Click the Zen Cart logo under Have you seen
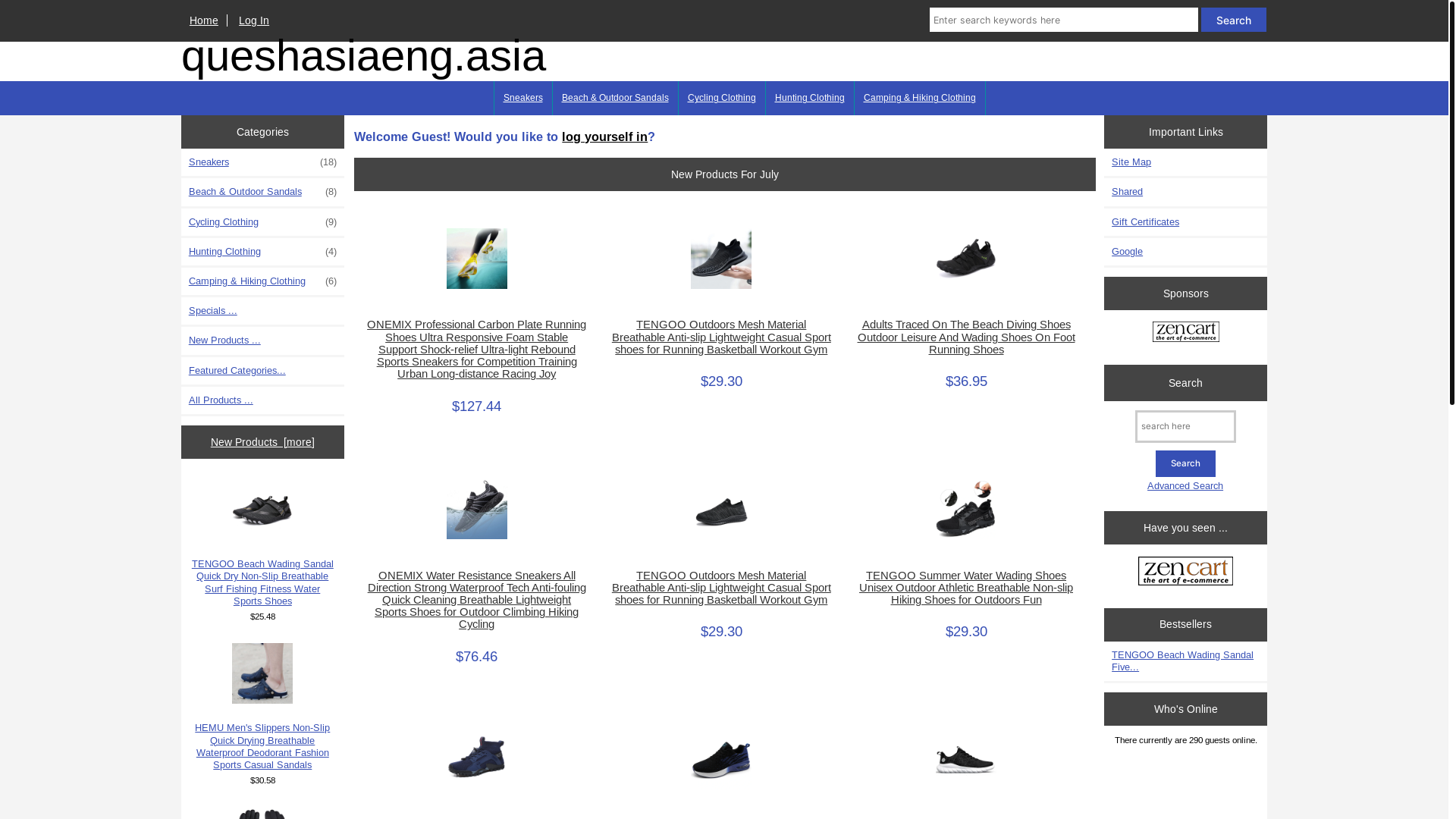 click(1185, 571)
